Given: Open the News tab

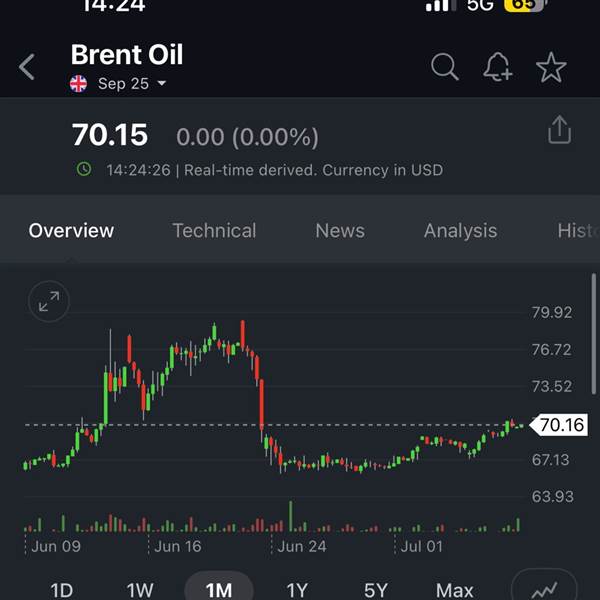Looking at the screenshot, I should [340, 231].
